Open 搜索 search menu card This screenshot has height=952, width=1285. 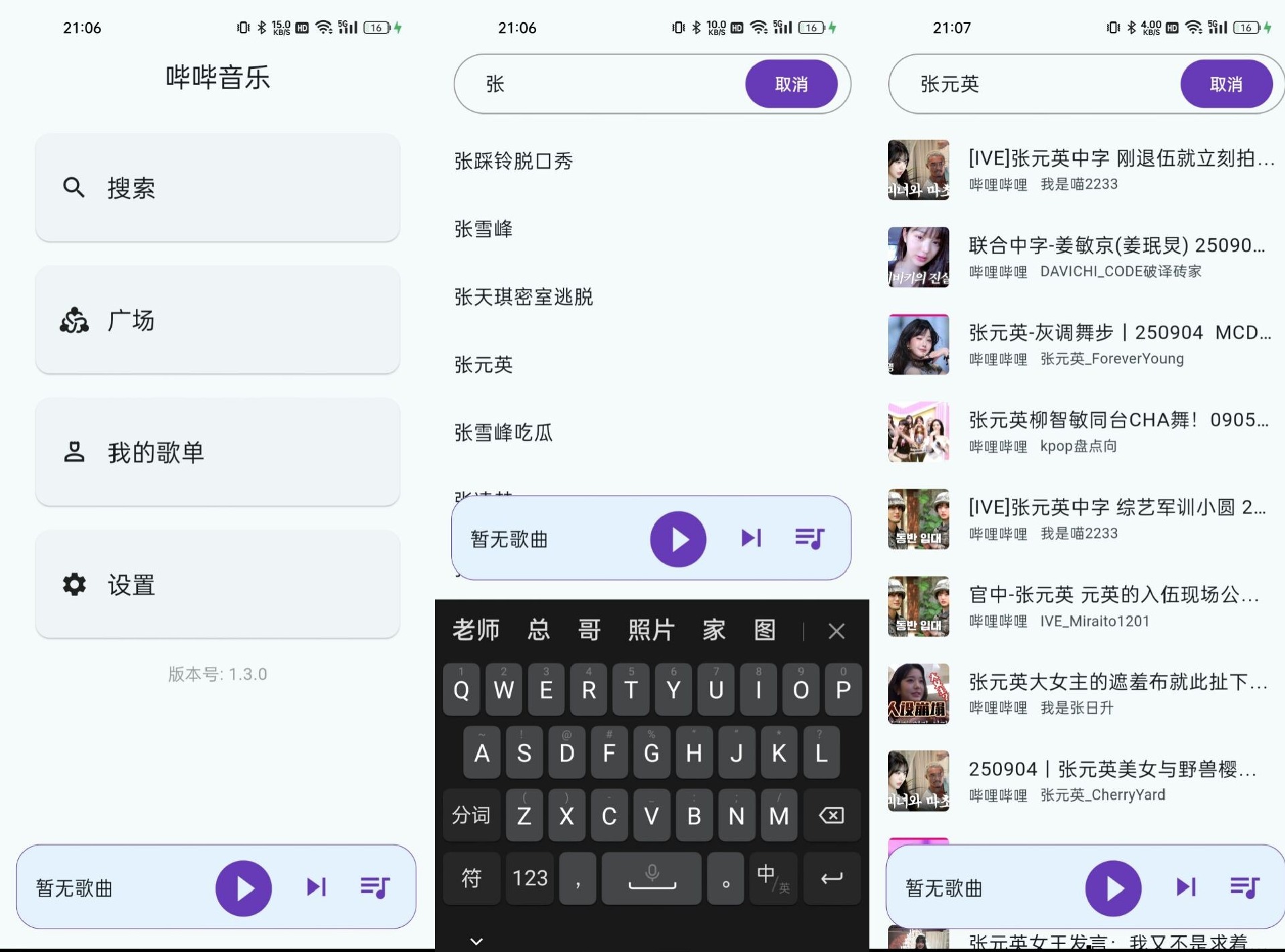[x=217, y=188]
